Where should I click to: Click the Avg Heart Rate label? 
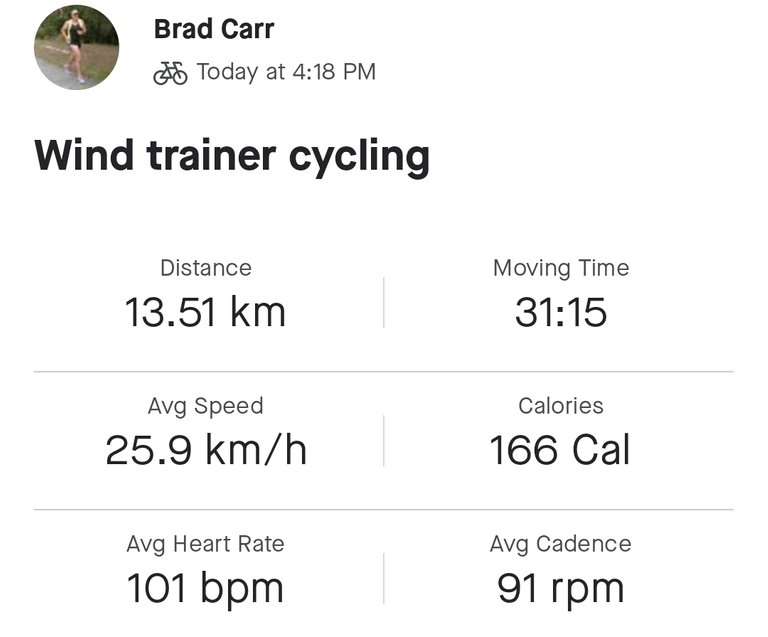[206, 544]
